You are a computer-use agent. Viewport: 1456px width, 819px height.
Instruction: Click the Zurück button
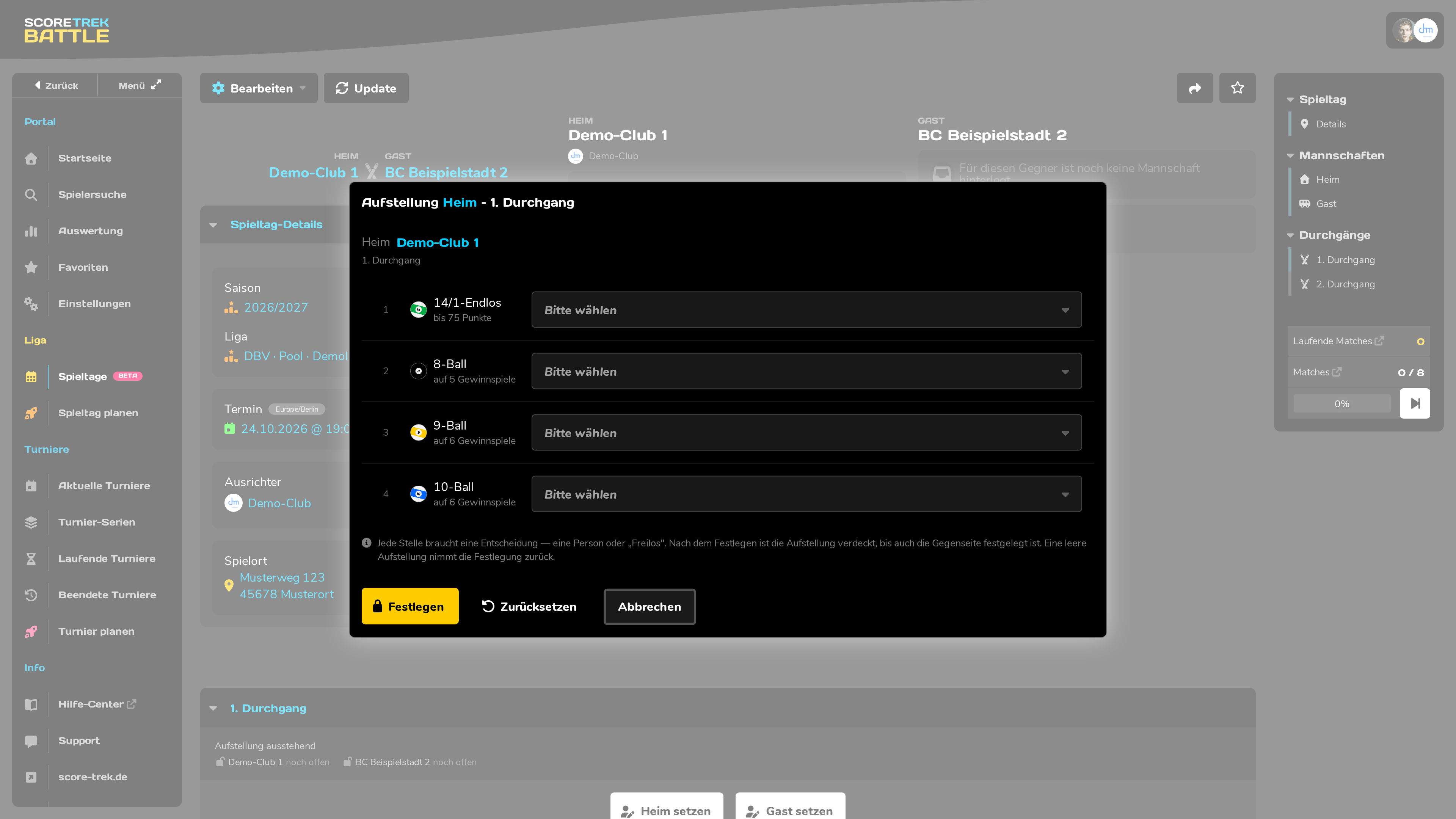[55, 85]
